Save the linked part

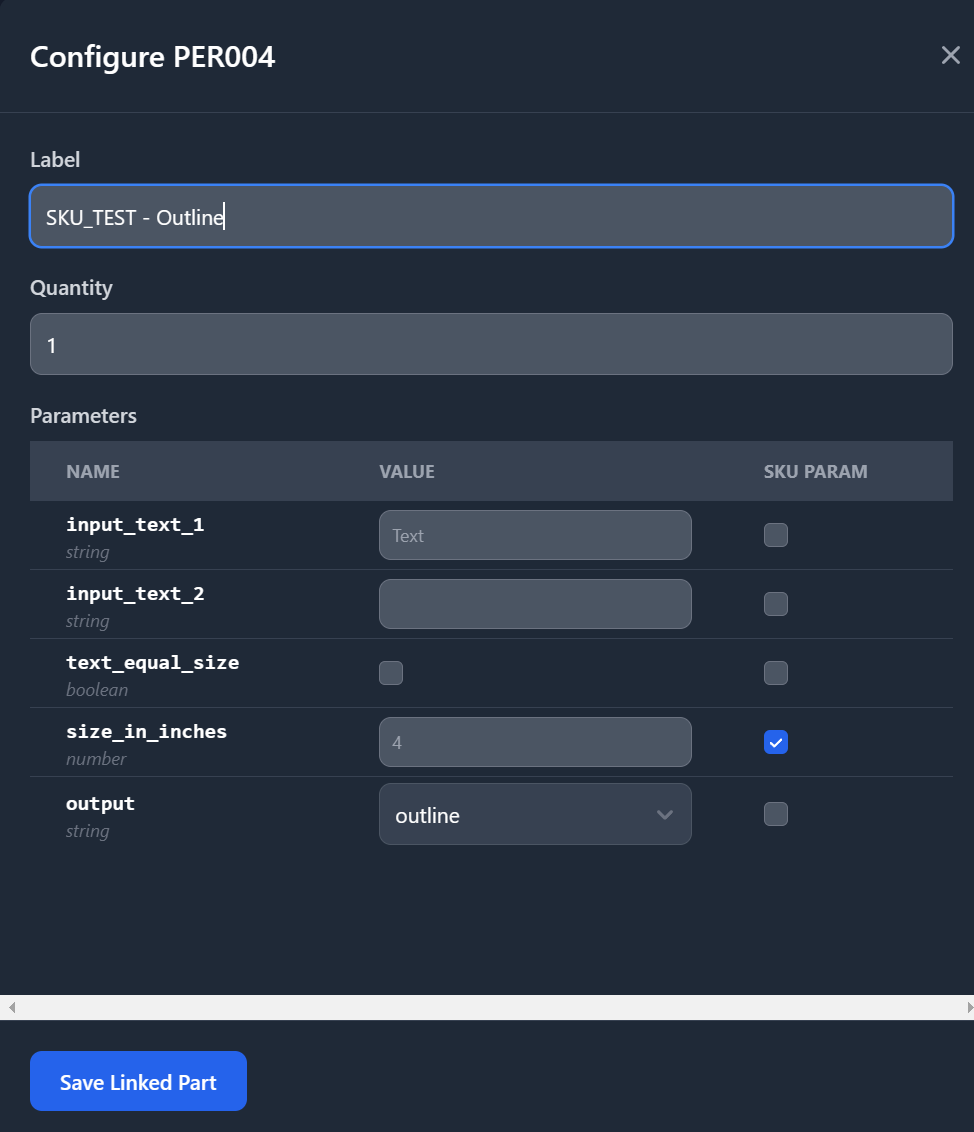[139, 1081]
